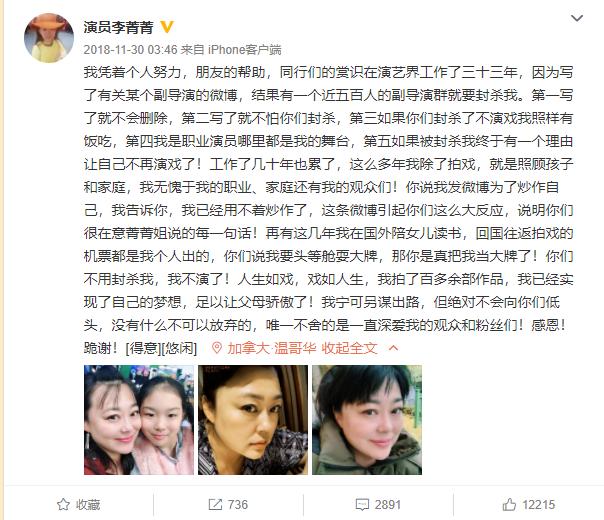Open the post options chevron menu

[x=577, y=18]
